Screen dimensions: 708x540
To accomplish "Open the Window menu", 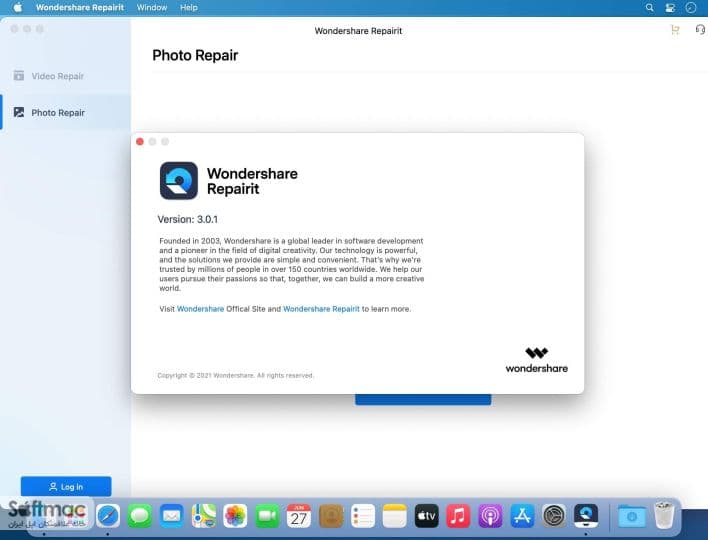I will 152,8.
